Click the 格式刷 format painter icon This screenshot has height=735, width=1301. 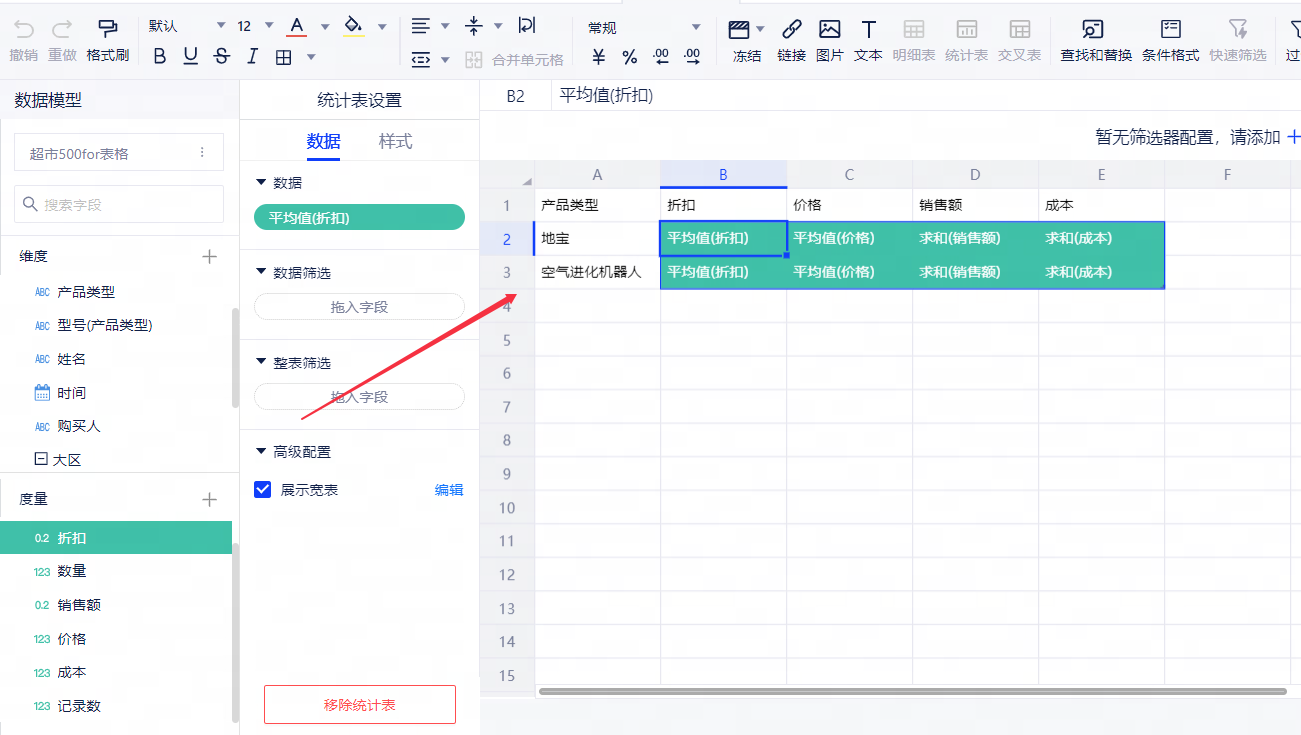[107, 29]
